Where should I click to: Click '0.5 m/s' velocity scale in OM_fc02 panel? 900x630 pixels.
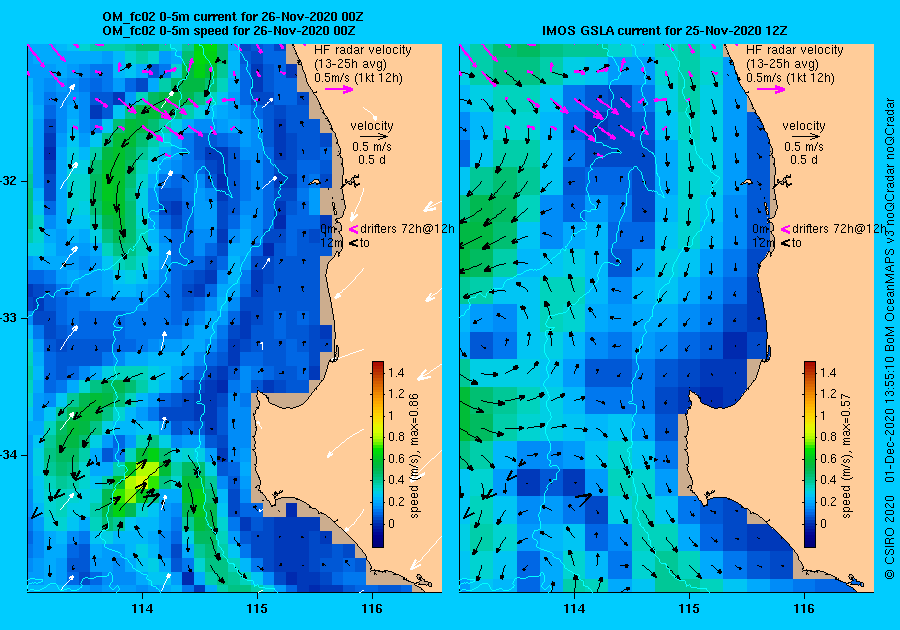(x=372, y=147)
